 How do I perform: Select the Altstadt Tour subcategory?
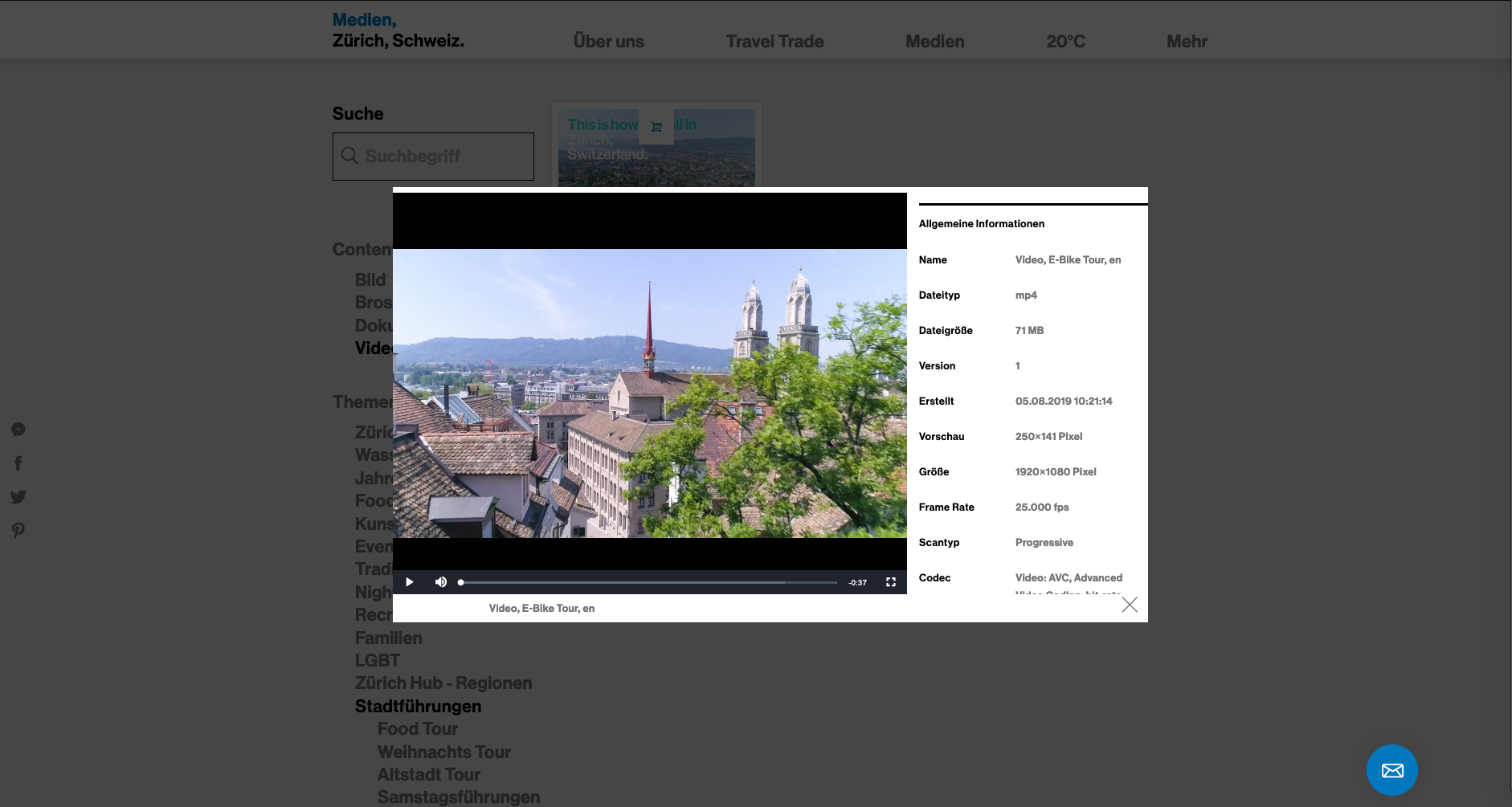coord(429,774)
